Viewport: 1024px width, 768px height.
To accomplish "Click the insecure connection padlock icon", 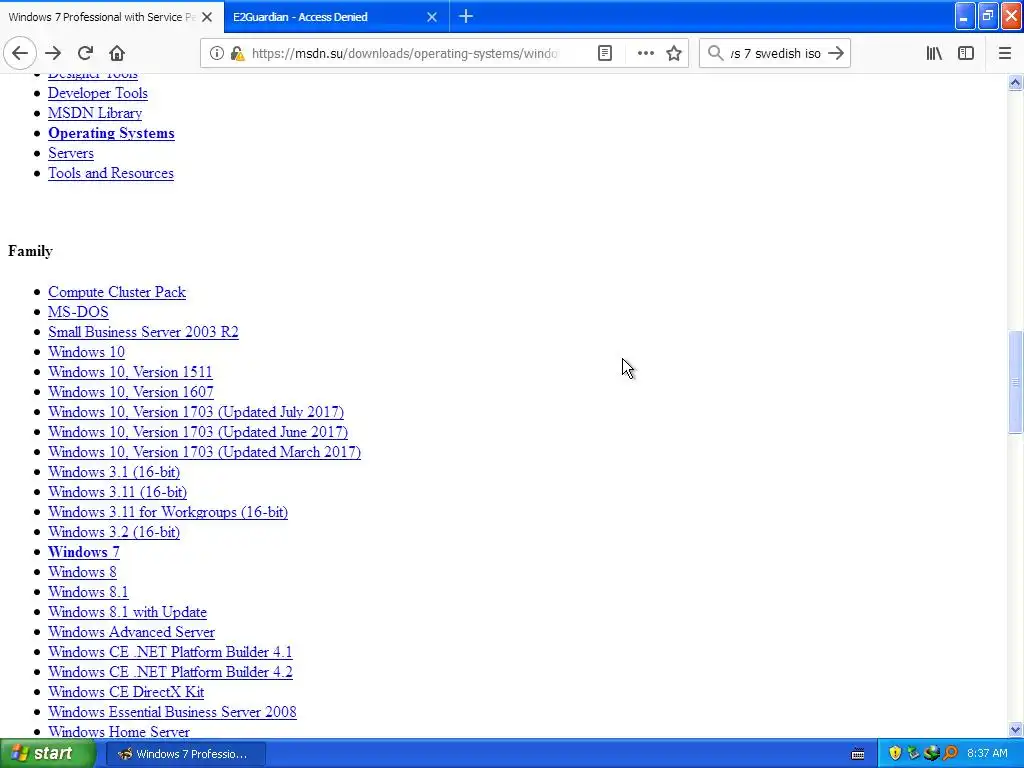I will pos(238,54).
